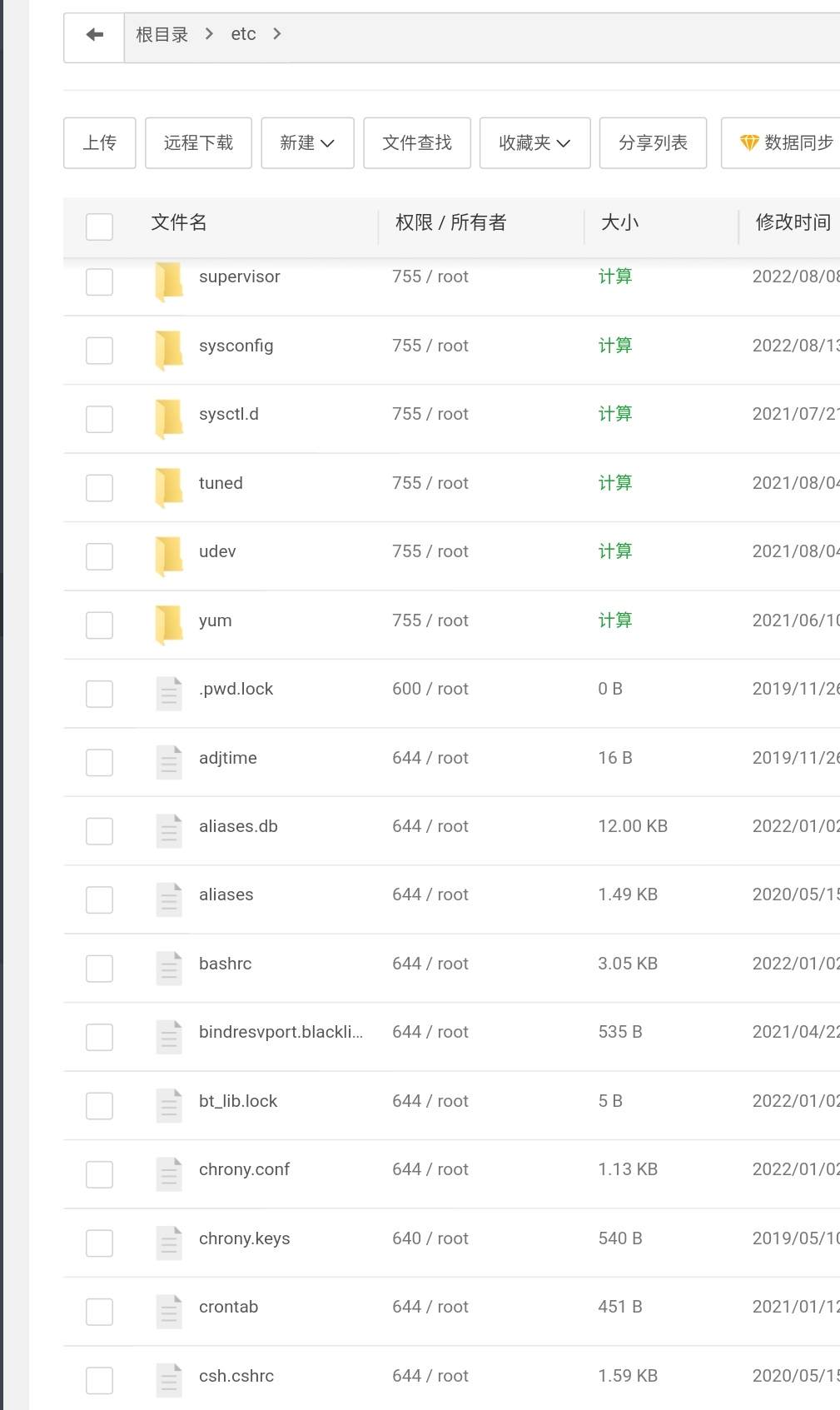
Task: Calculate size of supervisor folder
Action: point(615,277)
